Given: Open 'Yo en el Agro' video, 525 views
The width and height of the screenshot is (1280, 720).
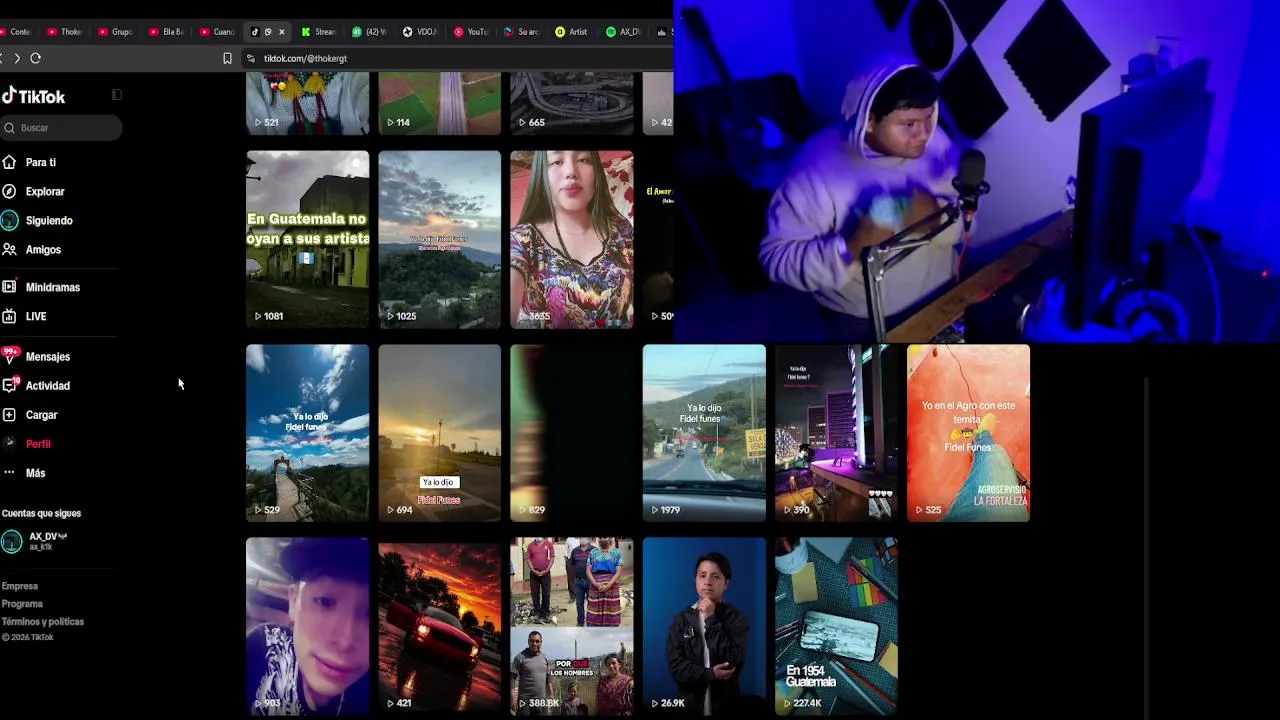Looking at the screenshot, I should pos(968,433).
